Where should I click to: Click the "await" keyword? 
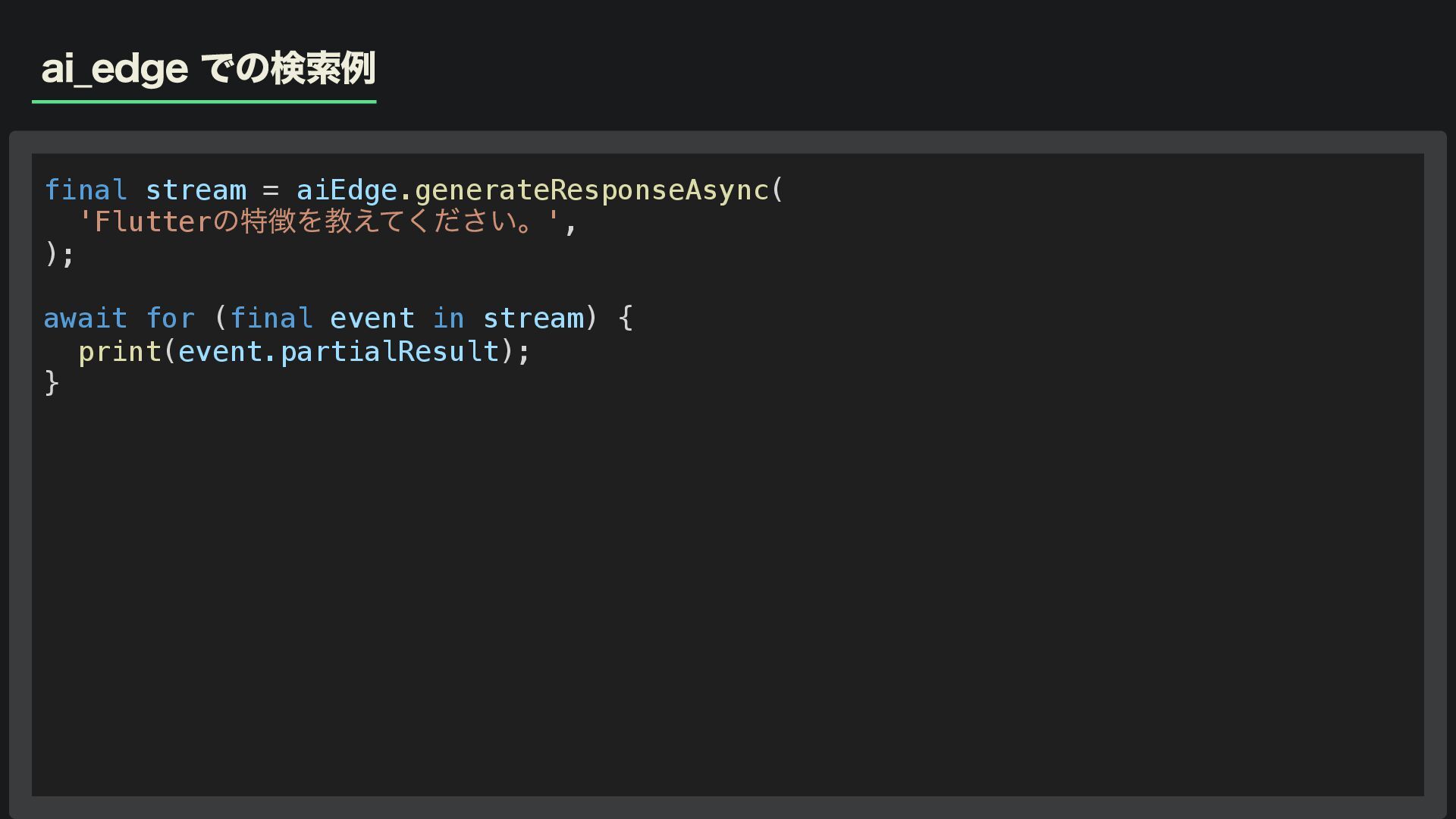click(x=85, y=318)
